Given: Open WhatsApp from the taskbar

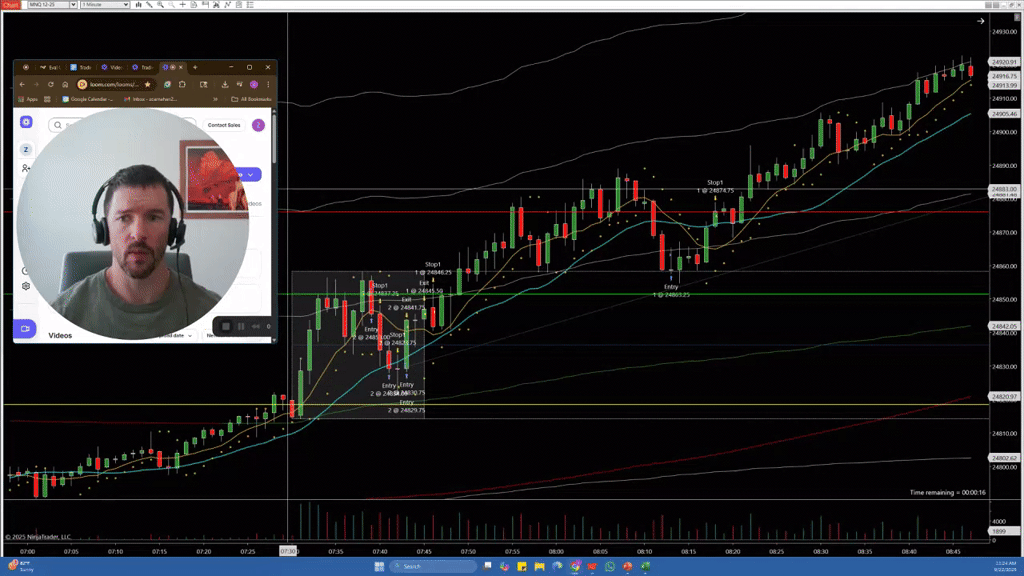Looking at the screenshot, I should click(610, 566).
